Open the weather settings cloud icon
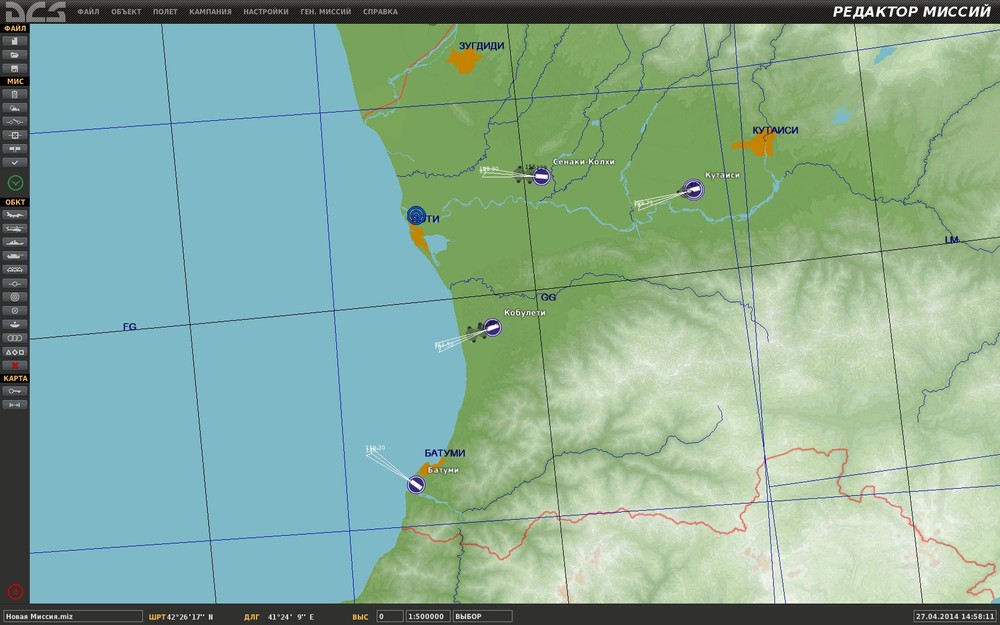Image resolution: width=1000 pixels, height=625 pixels. (15, 108)
